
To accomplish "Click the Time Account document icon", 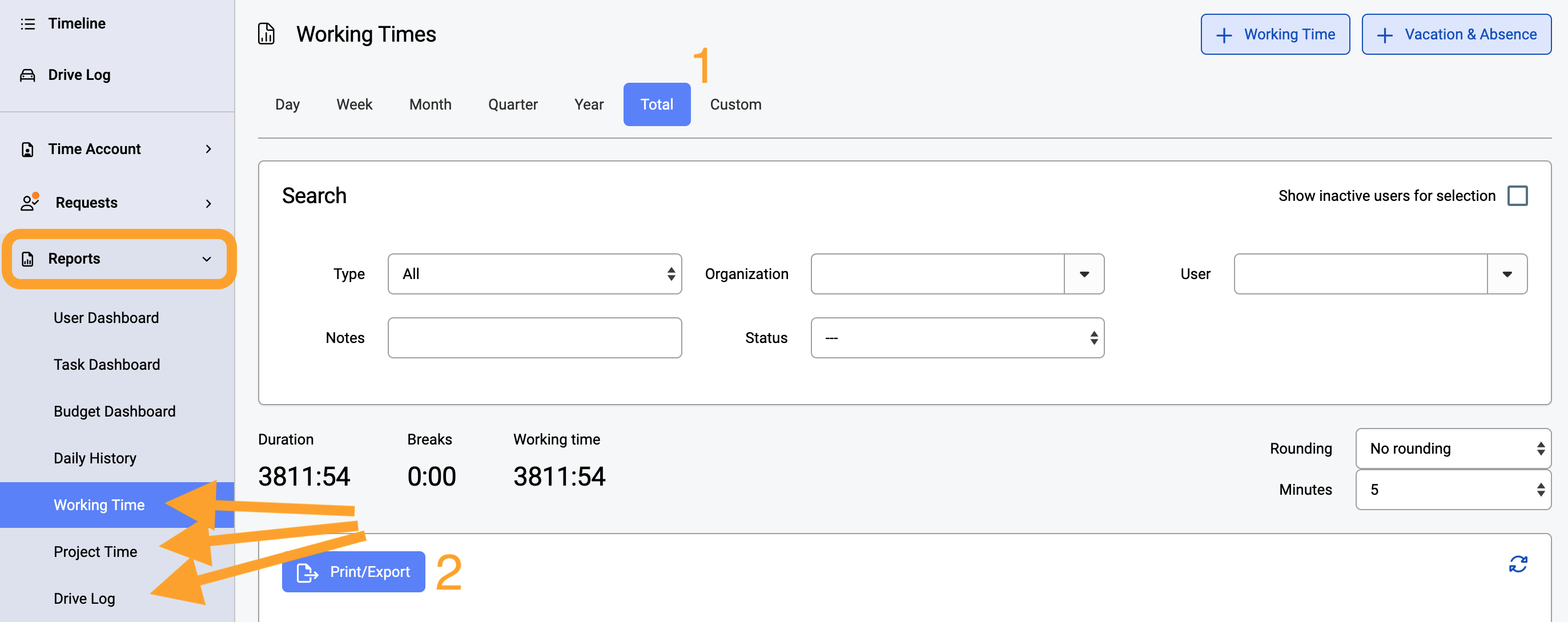I will (27, 150).
